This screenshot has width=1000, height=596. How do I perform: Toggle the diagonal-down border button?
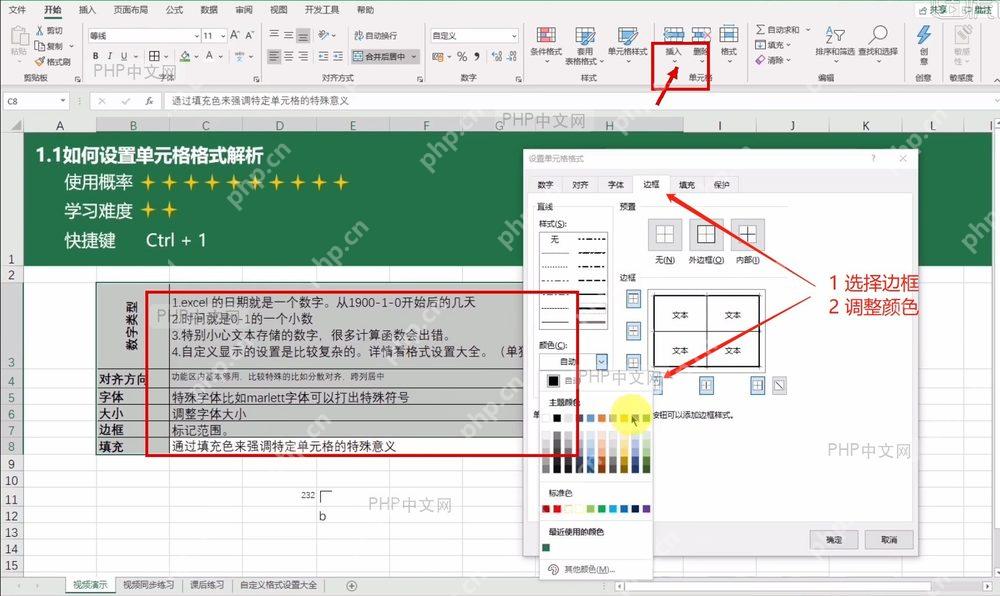coord(779,385)
